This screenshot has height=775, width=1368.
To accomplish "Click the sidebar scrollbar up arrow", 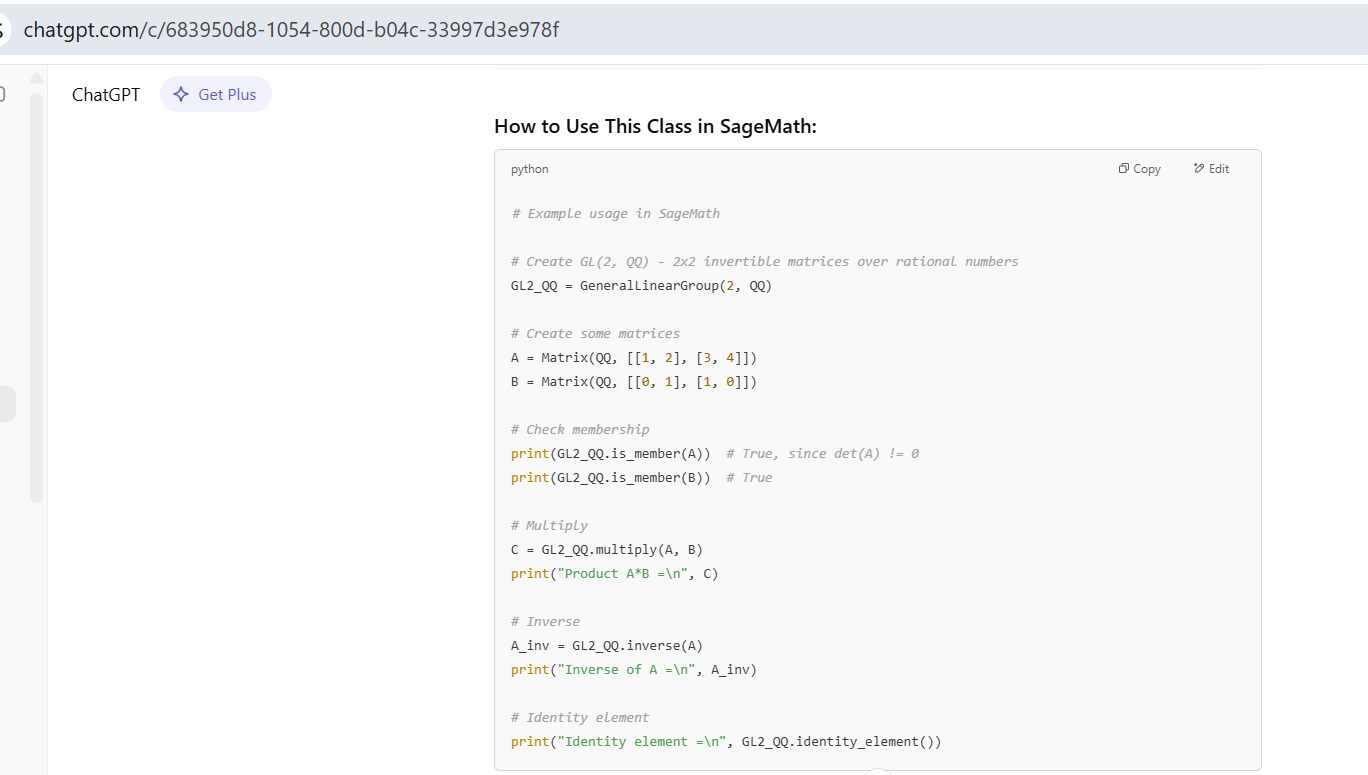I will (37, 79).
